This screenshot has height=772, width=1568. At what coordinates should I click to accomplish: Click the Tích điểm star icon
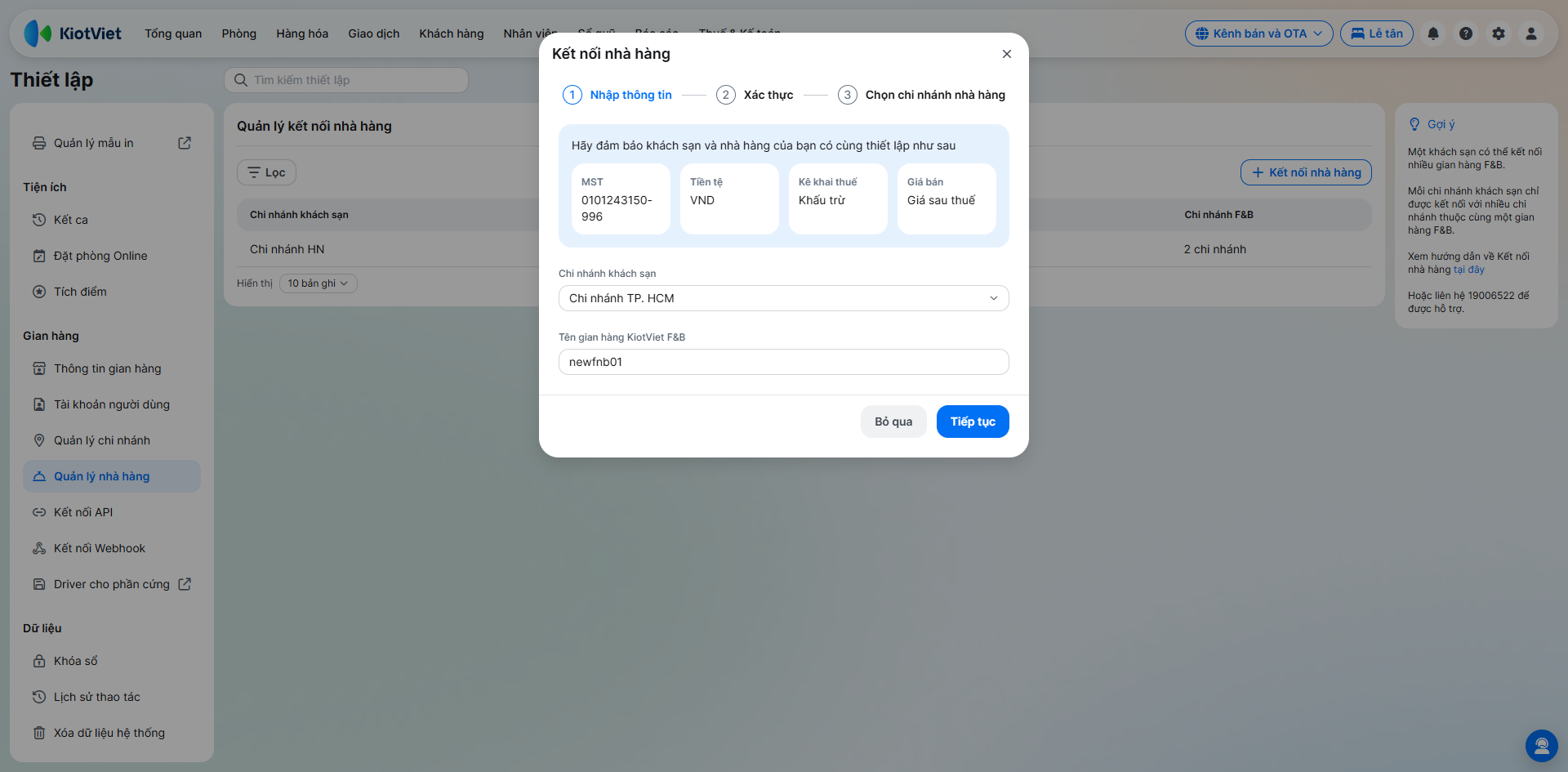click(39, 292)
